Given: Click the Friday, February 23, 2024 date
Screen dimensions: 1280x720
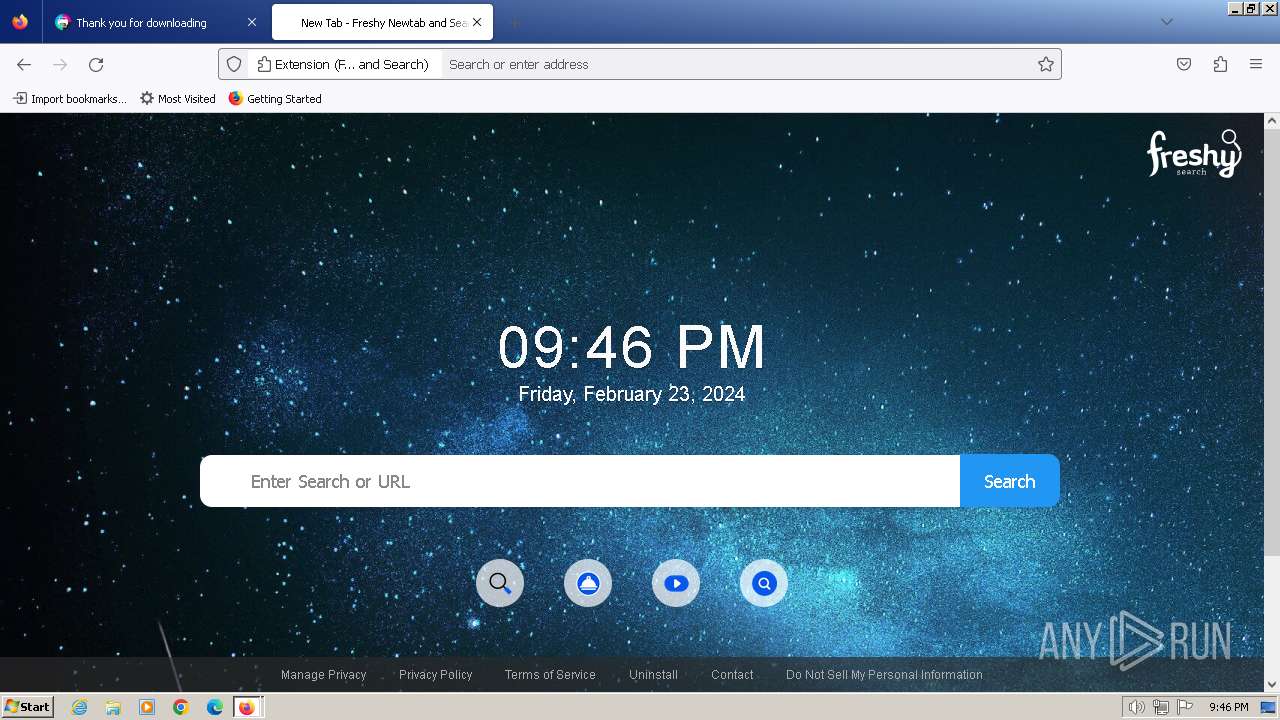Looking at the screenshot, I should [632, 394].
